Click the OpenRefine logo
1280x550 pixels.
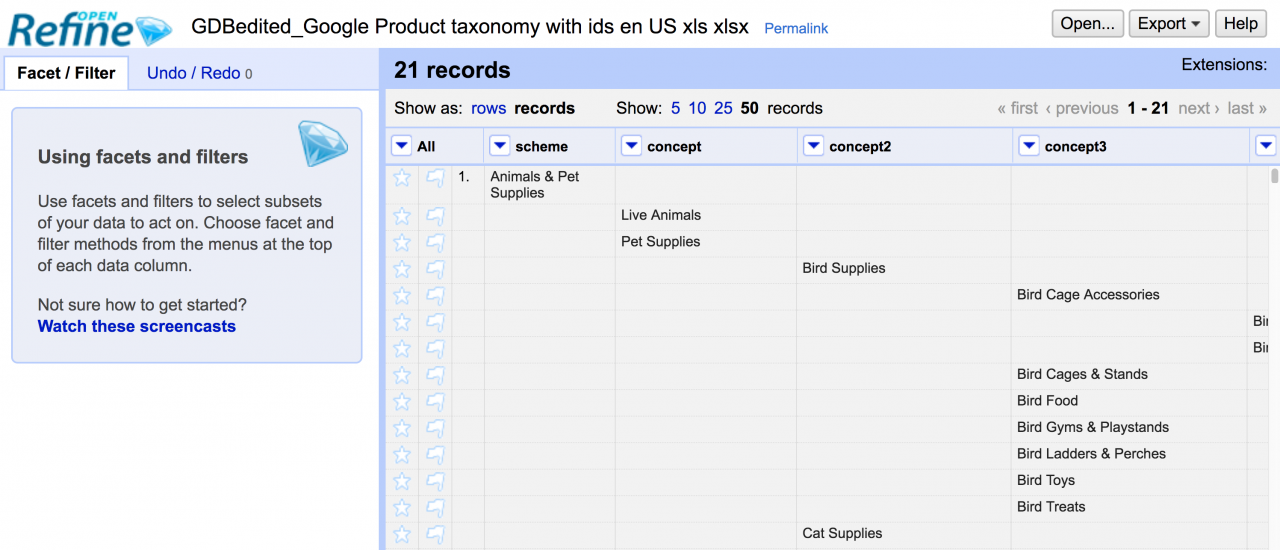89,27
